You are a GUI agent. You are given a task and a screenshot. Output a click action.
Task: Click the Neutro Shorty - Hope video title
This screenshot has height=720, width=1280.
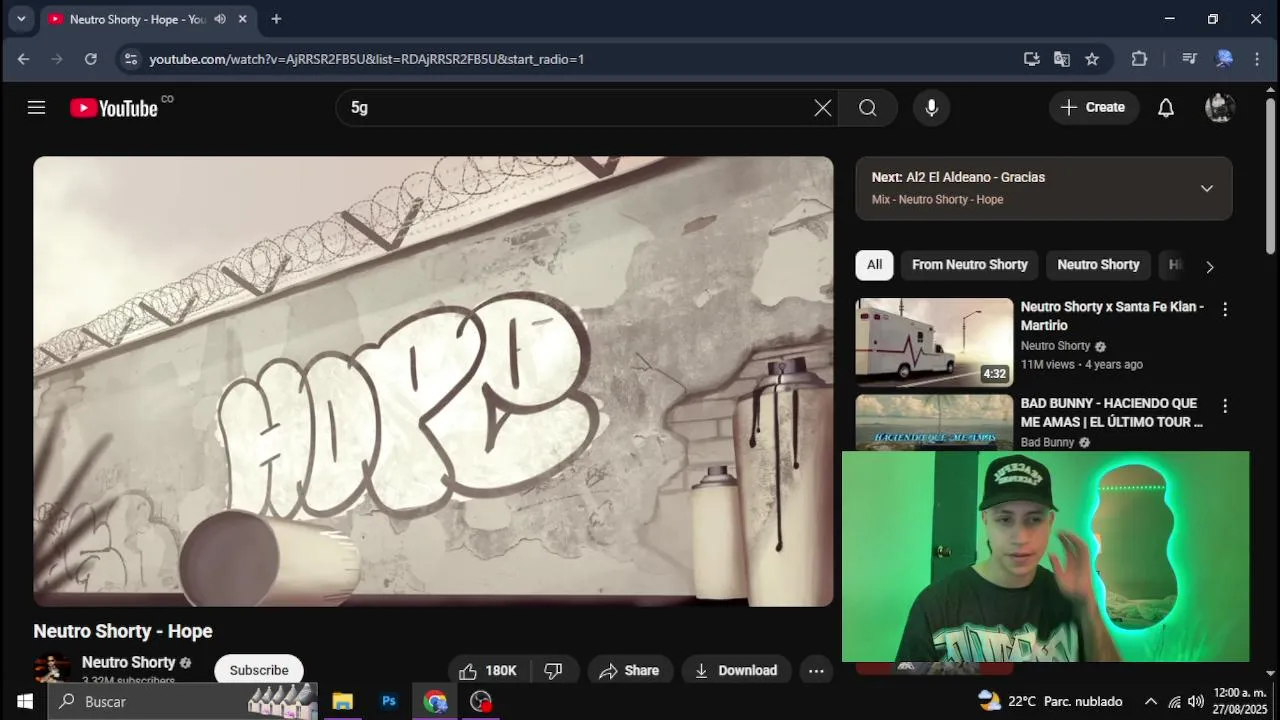(123, 631)
